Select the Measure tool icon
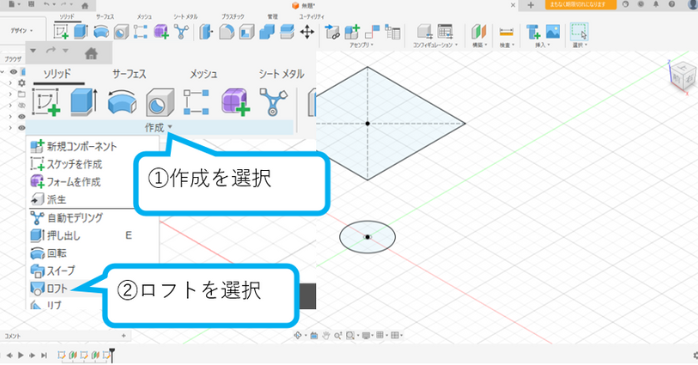This screenshot has height=365, width=698. click(x=506, y=32)
